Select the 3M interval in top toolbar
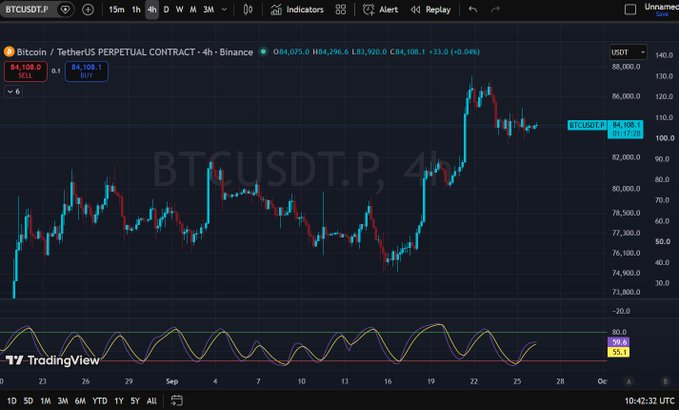The width and height of the screenshot is (679, 410). 208,10
